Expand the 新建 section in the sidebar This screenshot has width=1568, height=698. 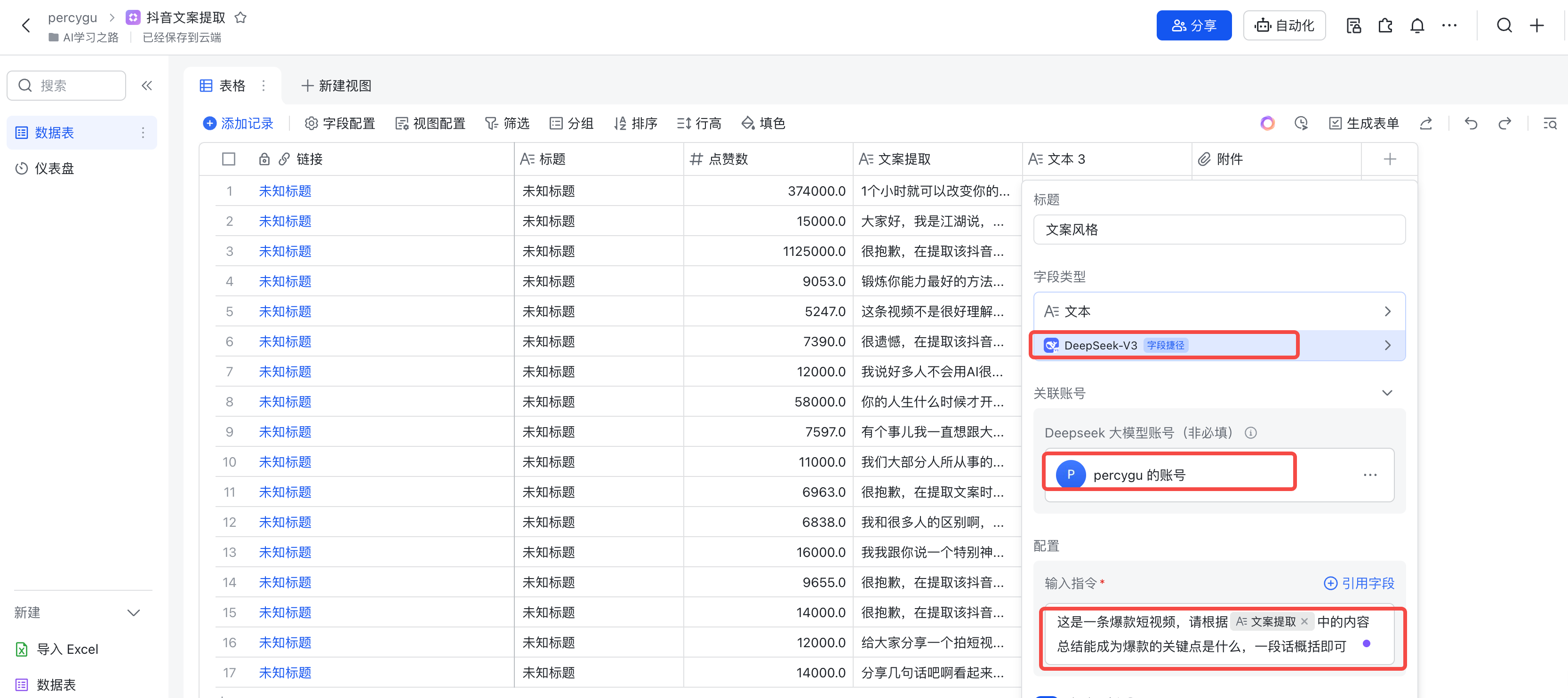133,613
